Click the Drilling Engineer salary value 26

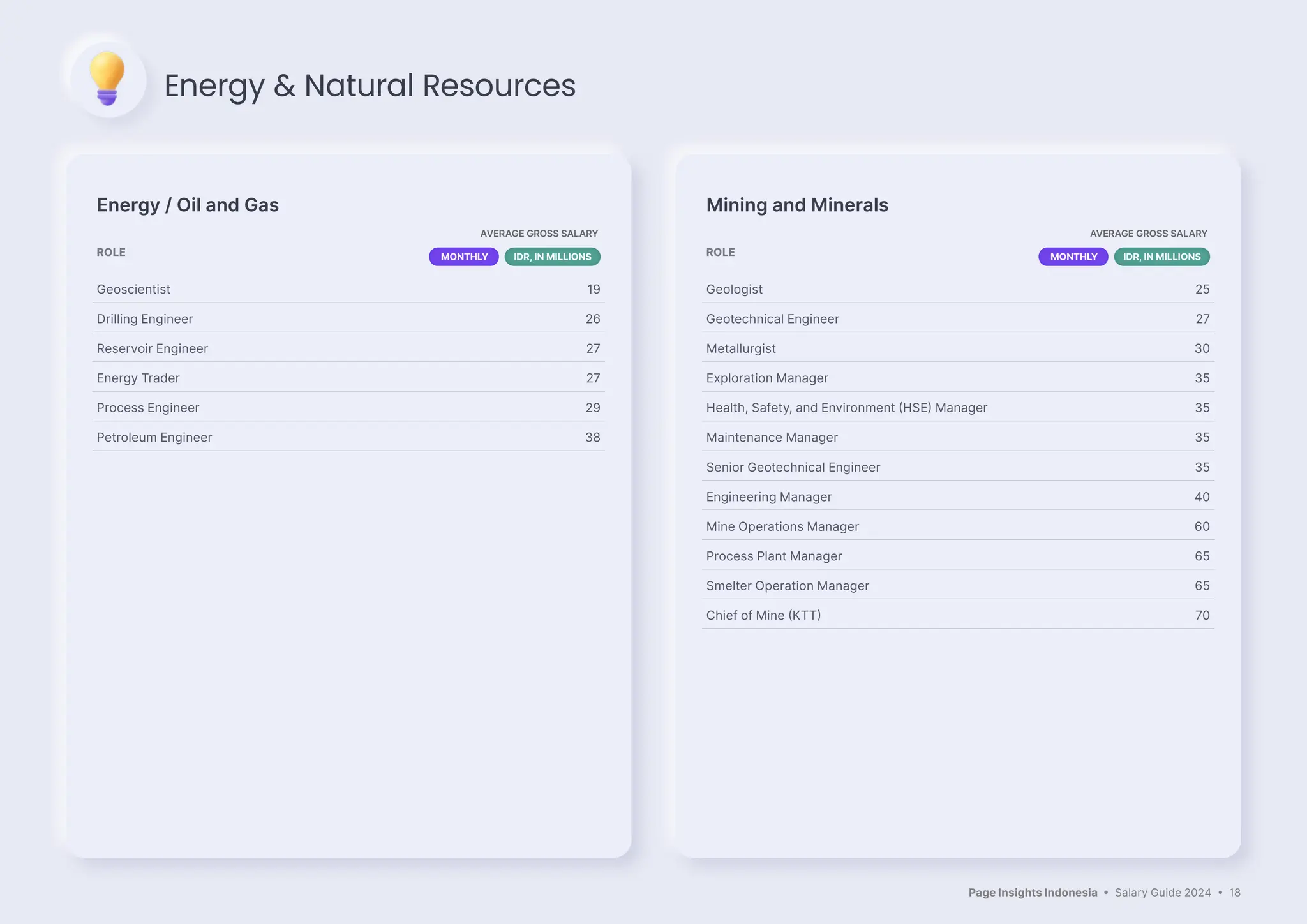click(x=593, y=319)
